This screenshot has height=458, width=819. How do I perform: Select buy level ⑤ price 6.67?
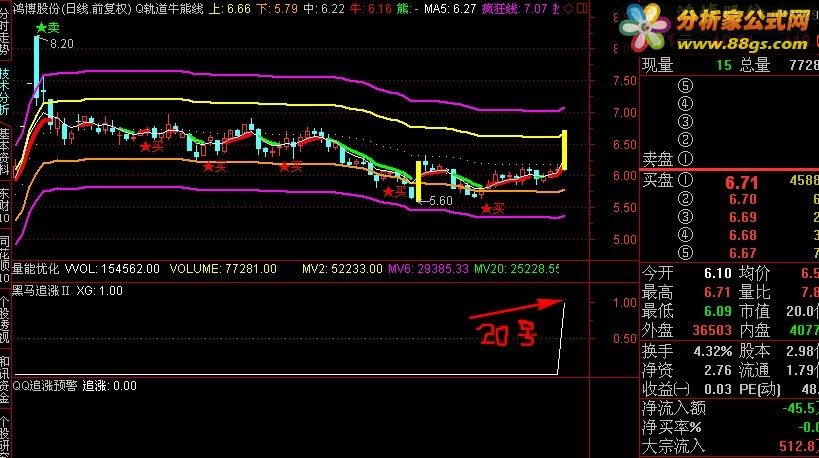[743, 253]
